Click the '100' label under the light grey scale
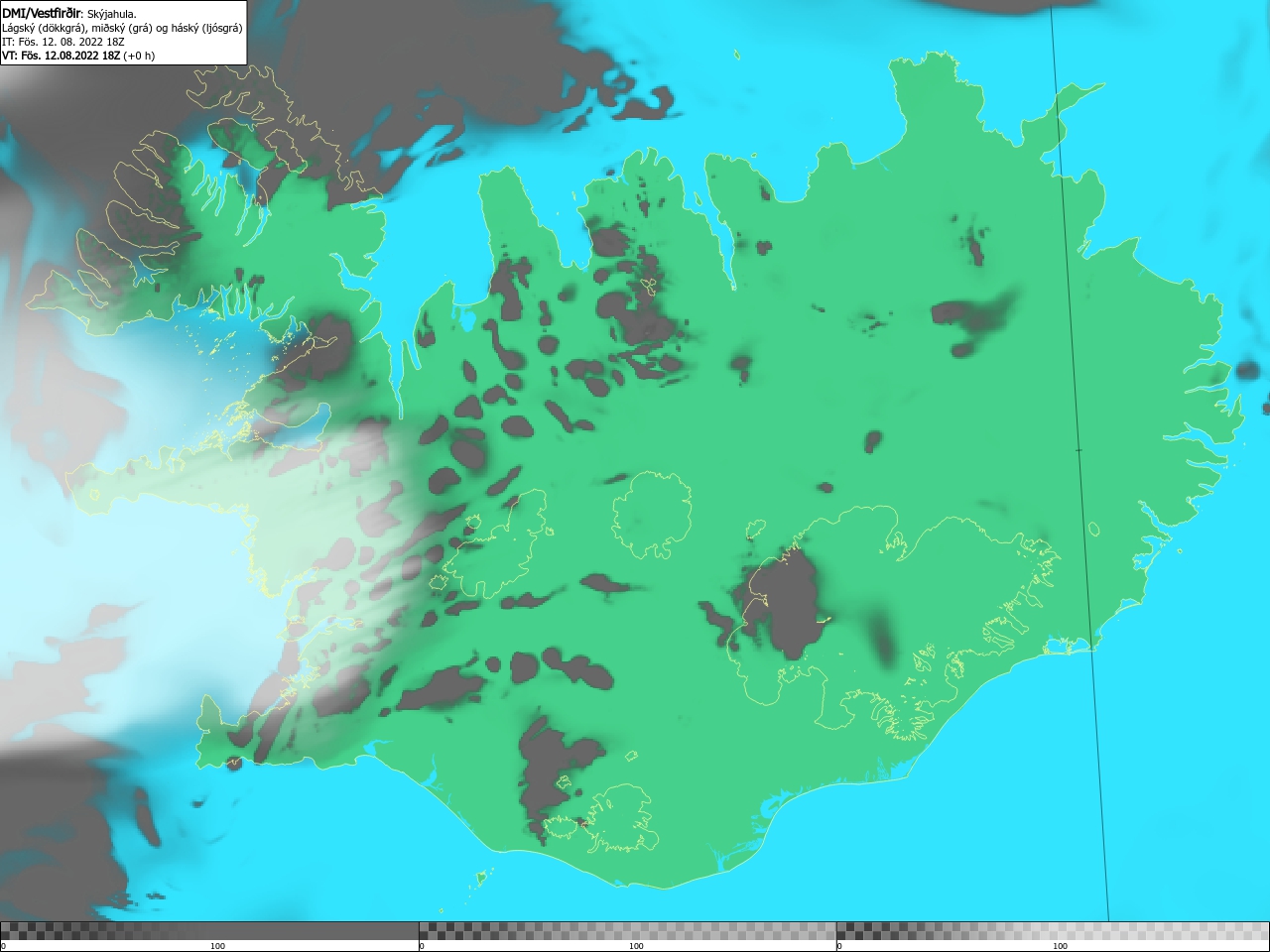Screen dimensions: 1270x952 click(1060, 946)
